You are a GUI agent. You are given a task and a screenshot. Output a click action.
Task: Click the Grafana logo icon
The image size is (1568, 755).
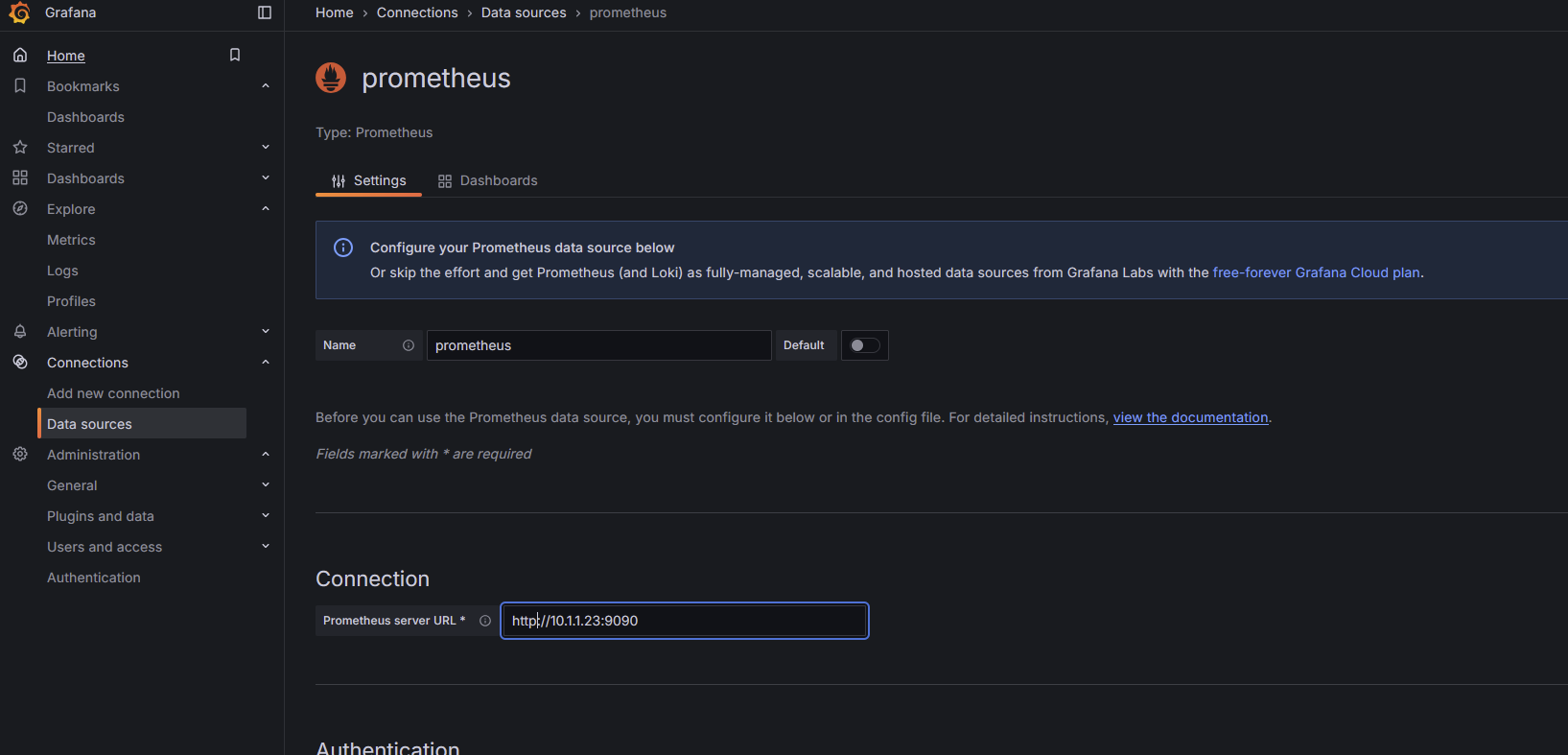(x=19, y=12)
